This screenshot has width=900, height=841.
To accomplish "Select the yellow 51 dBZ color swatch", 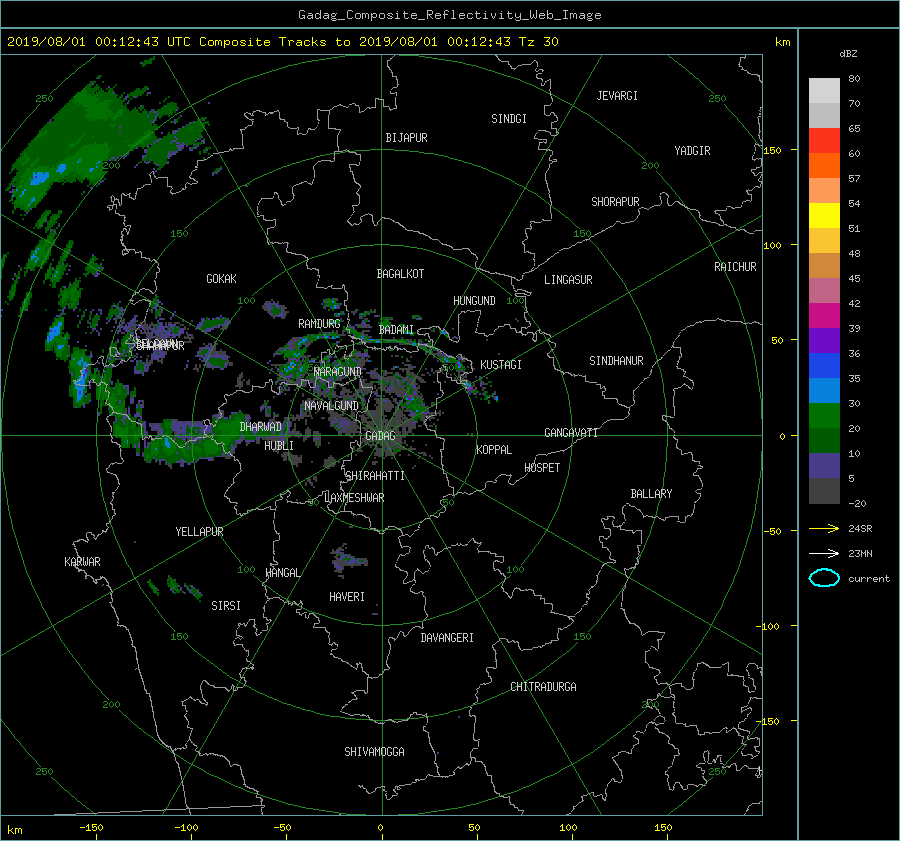I will tap(824, 215).
